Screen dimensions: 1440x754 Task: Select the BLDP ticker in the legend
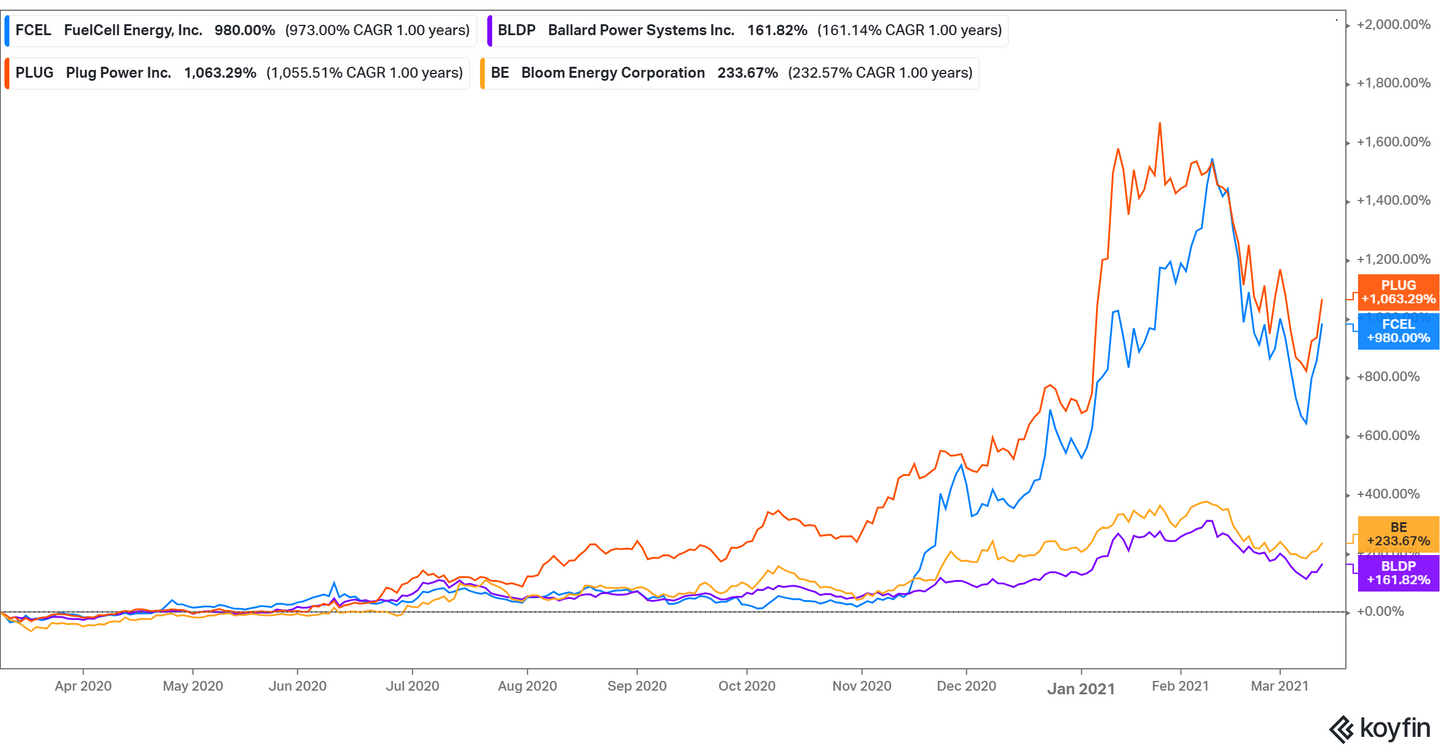tap(517, 30)
